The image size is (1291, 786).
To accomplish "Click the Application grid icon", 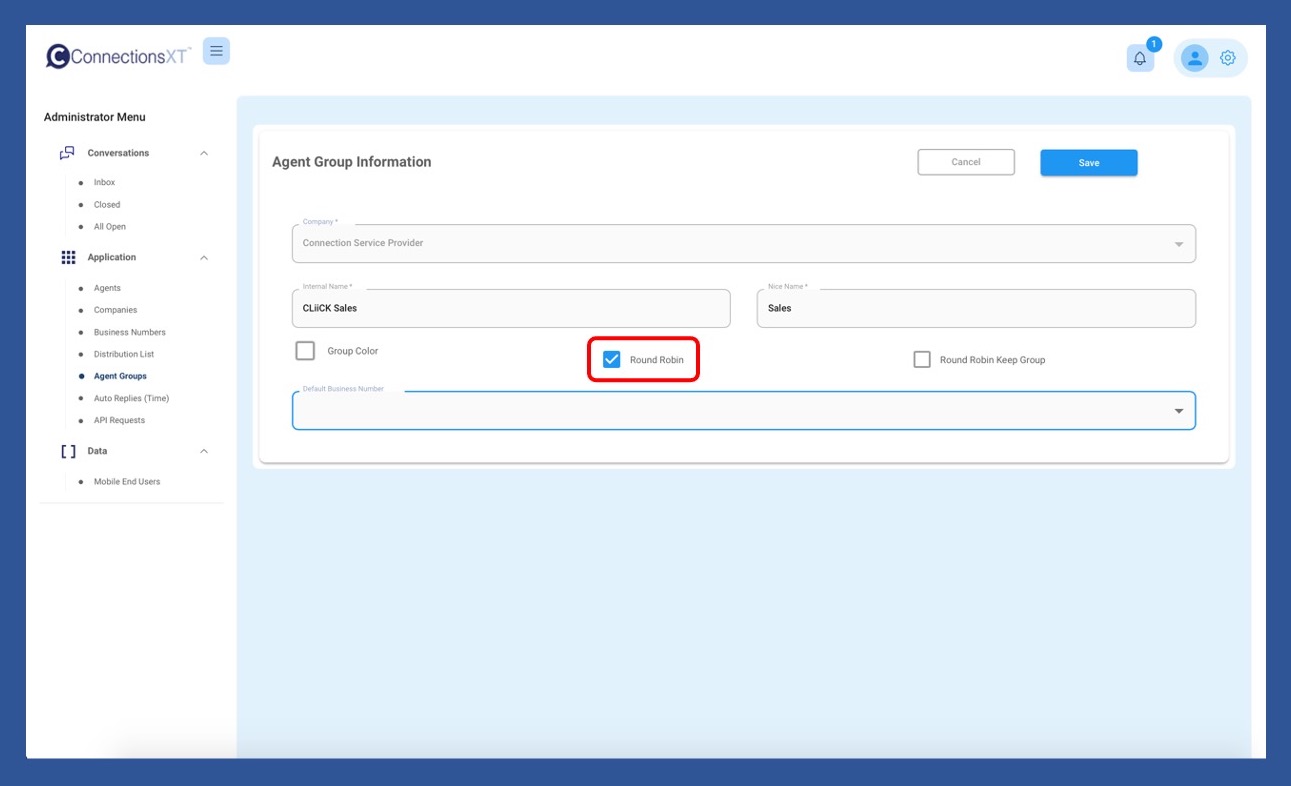I will (x=68, y=258).
